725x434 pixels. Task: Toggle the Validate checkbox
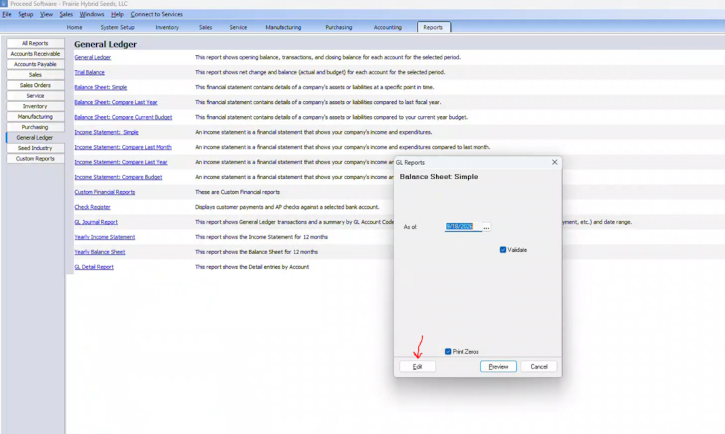click(x=503, y=250)
